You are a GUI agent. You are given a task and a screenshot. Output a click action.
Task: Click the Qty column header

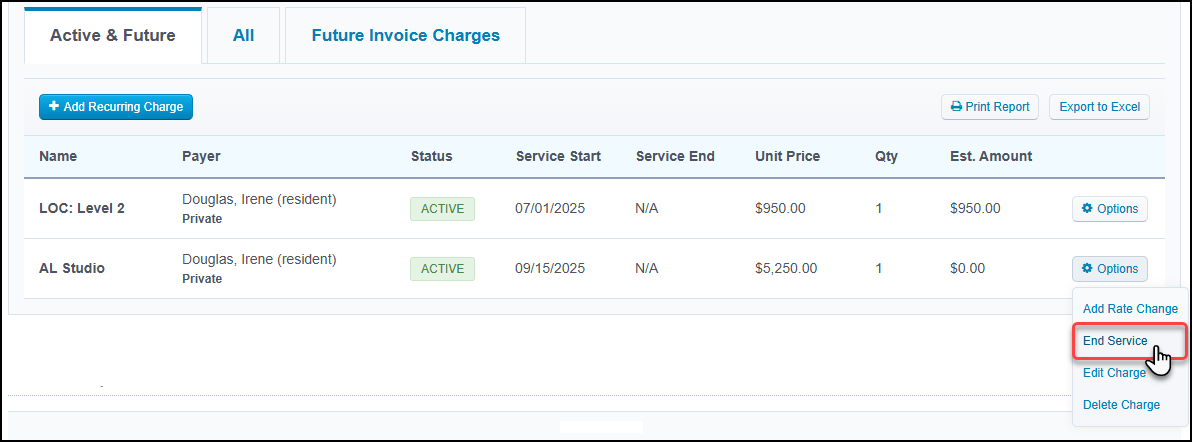point(886,157)
